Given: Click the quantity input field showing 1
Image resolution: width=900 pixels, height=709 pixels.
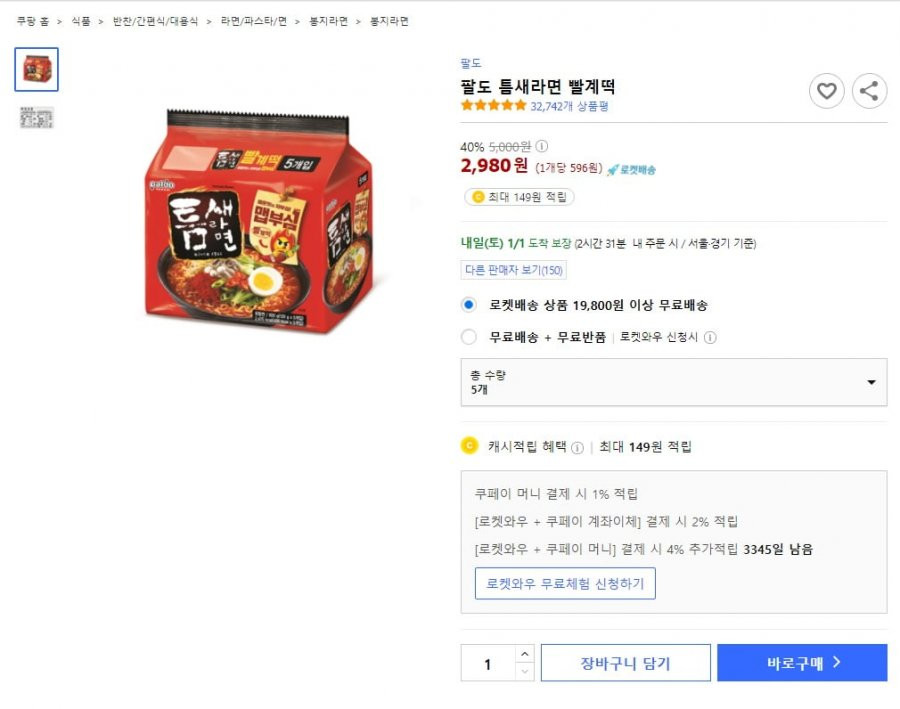Looking at the screenshot, I should click(x=488, y=663).
